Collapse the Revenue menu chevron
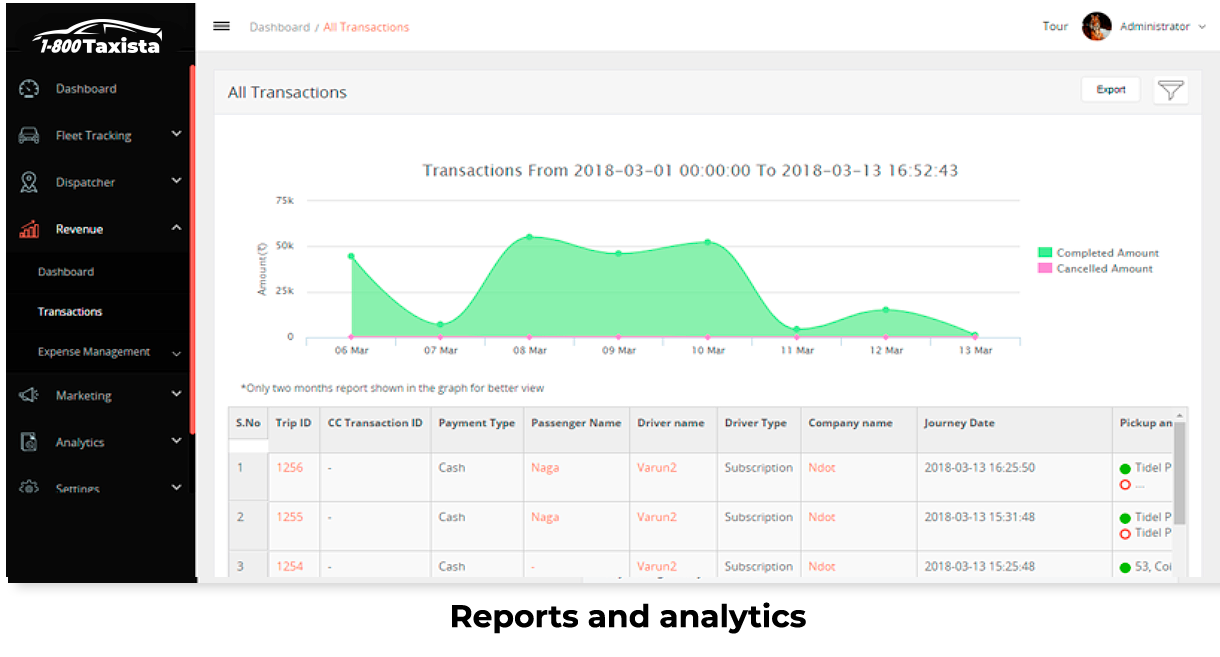1220x657 pixels. (176, 228)
